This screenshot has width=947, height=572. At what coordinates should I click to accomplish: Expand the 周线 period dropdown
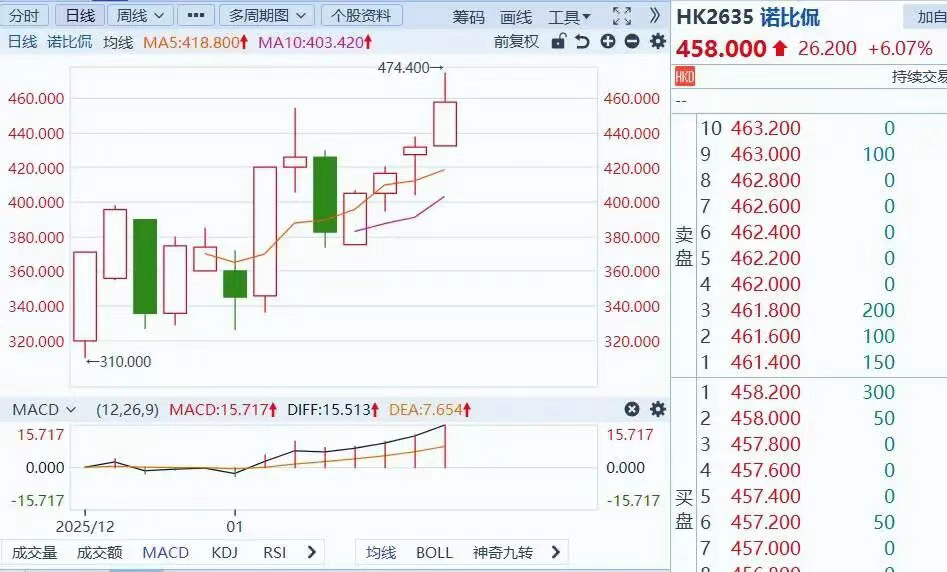[139, 16]
